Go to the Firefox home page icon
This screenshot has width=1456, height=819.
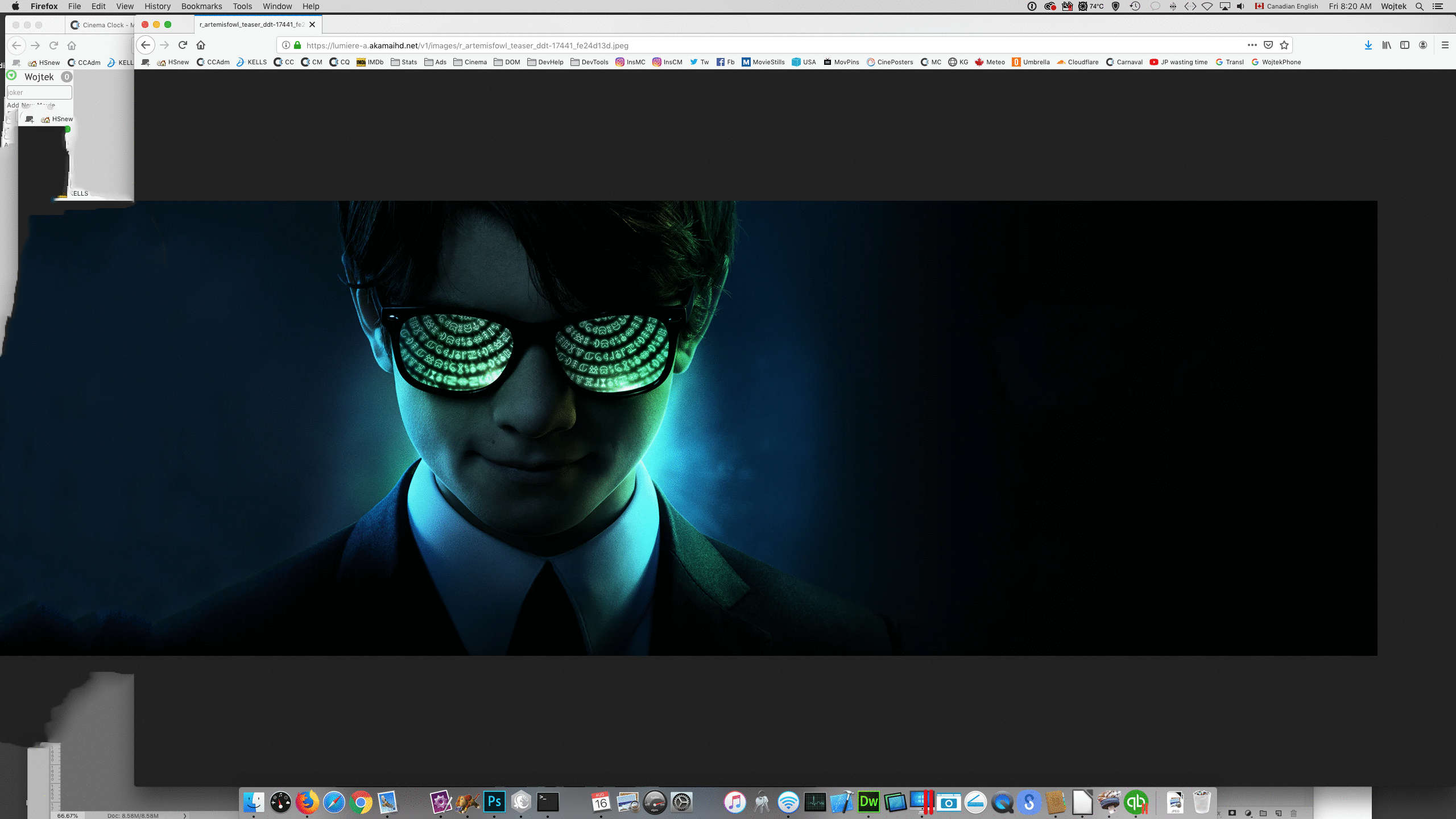[201, 45]
